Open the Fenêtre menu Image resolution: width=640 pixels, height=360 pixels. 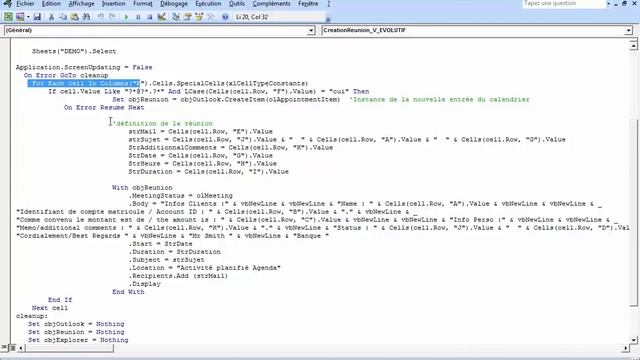[x=308, y=4]
